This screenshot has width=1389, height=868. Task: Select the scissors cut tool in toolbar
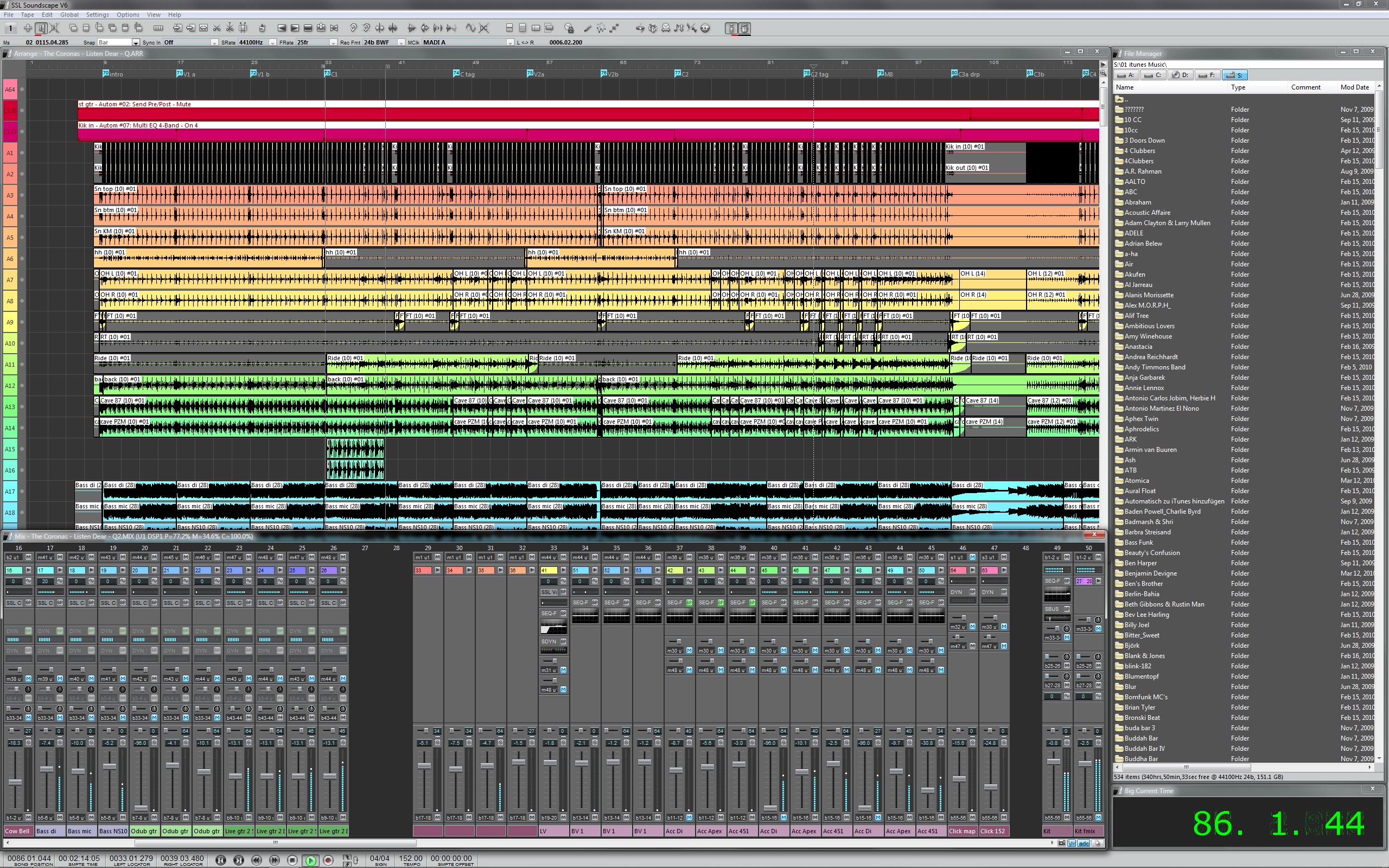point(216,28)
